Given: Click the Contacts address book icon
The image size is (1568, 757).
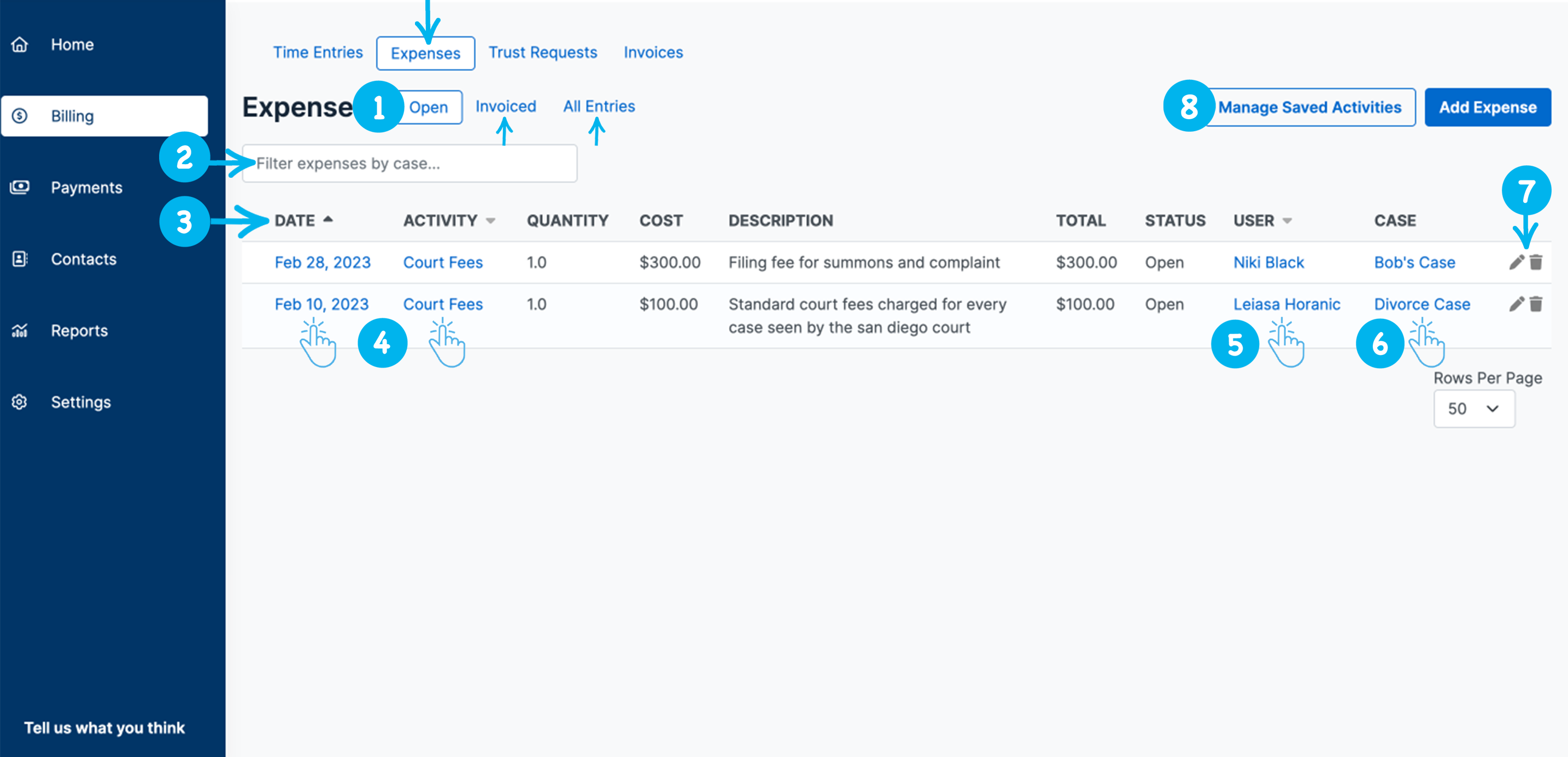Looking at the screenshot, I should pyautogui.click(x=20, y=259).
